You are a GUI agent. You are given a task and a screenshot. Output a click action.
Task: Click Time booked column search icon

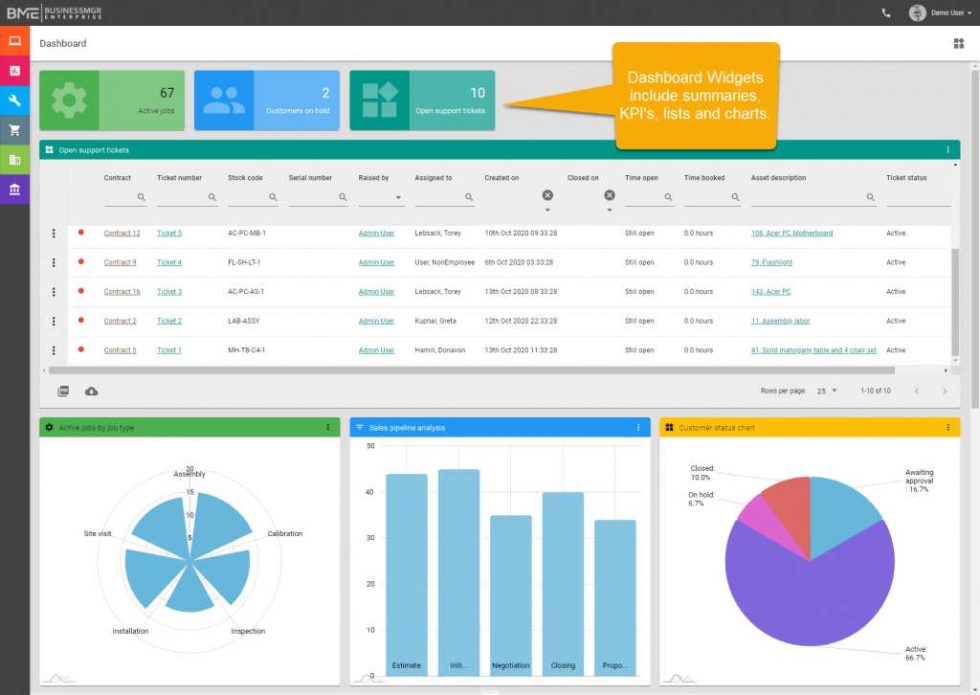coord(736,197)
